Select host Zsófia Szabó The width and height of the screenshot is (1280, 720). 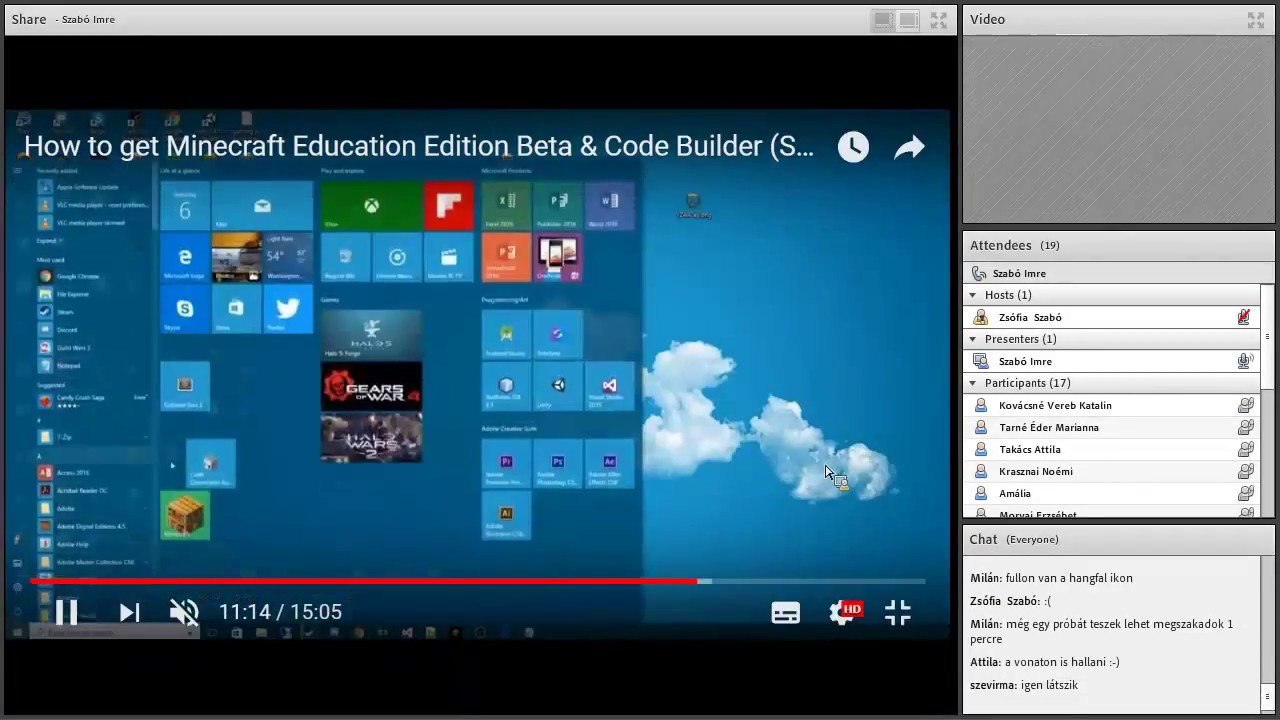(1113, 317)
